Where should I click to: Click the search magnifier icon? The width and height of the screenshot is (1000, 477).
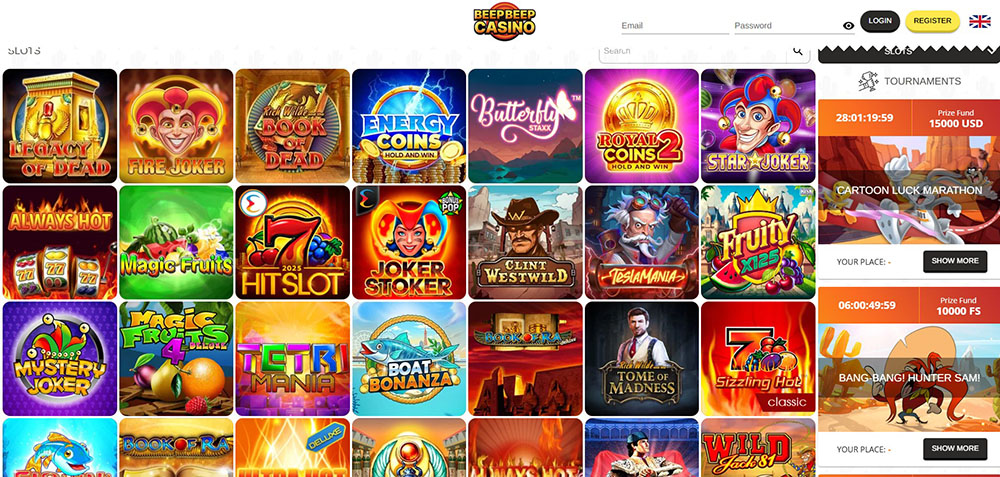click(798, 50)
